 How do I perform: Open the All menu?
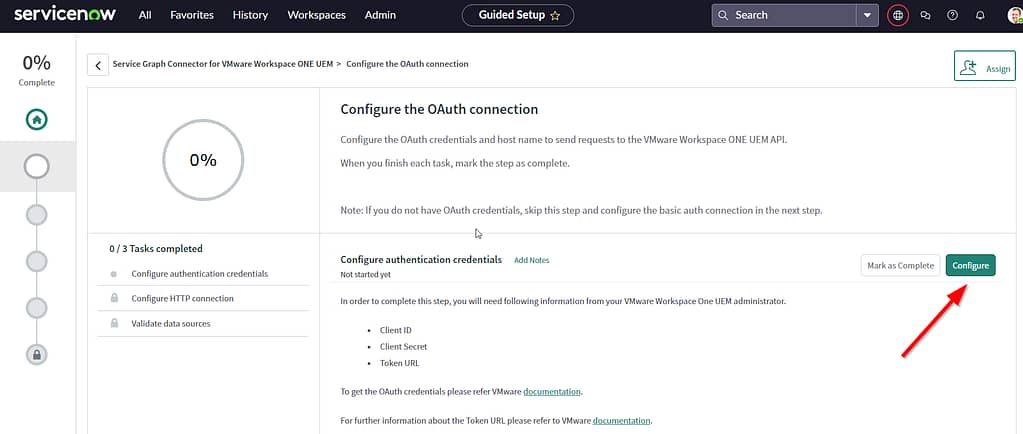coord(145,15)
